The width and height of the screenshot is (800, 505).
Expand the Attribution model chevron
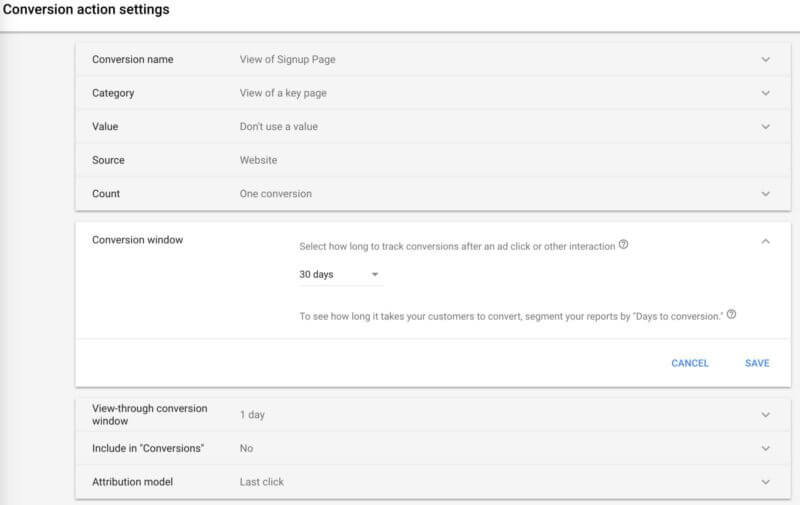(766, 482)
